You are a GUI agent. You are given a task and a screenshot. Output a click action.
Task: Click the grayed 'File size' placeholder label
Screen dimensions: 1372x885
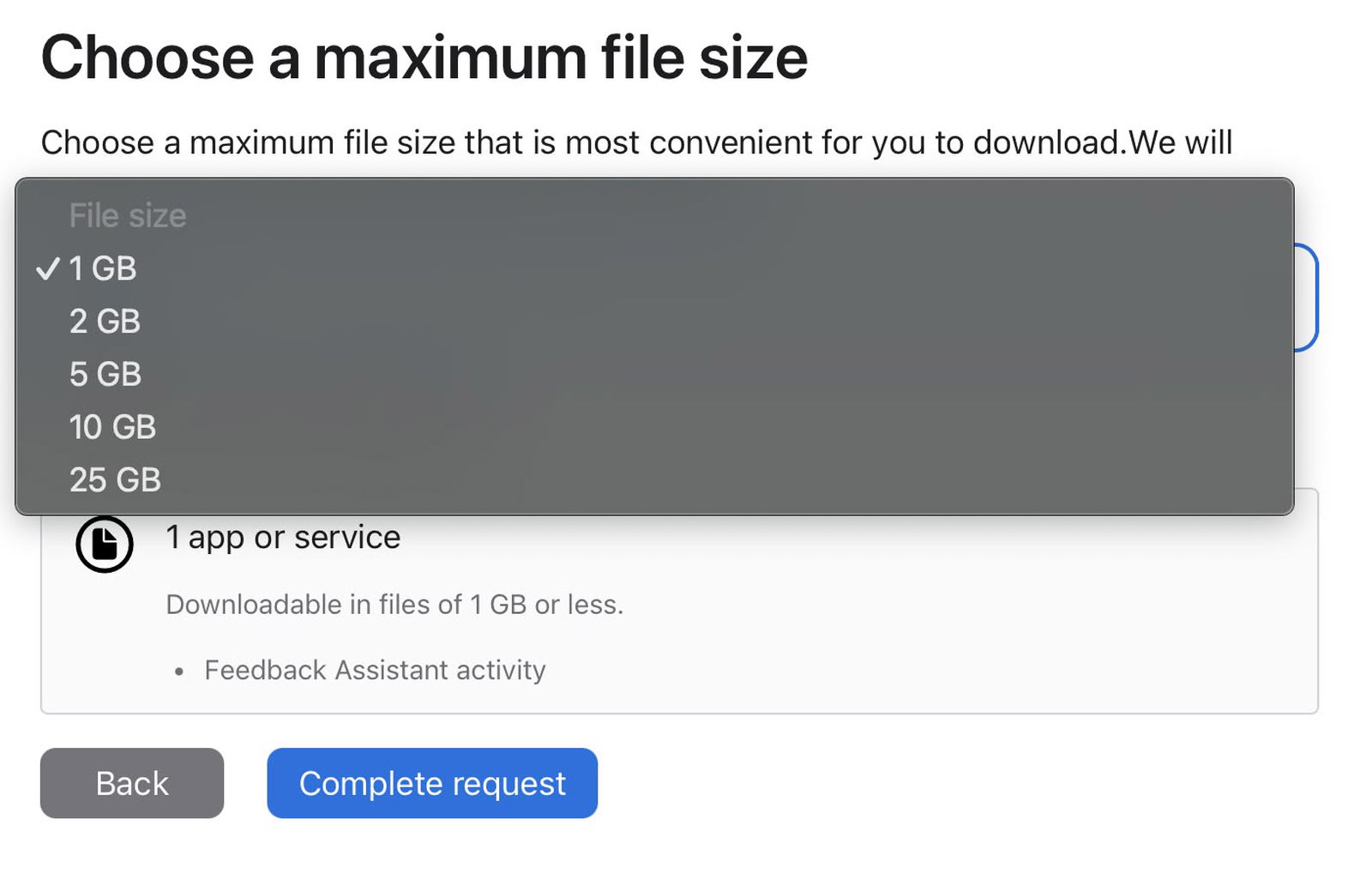click(x=126, y=215)
